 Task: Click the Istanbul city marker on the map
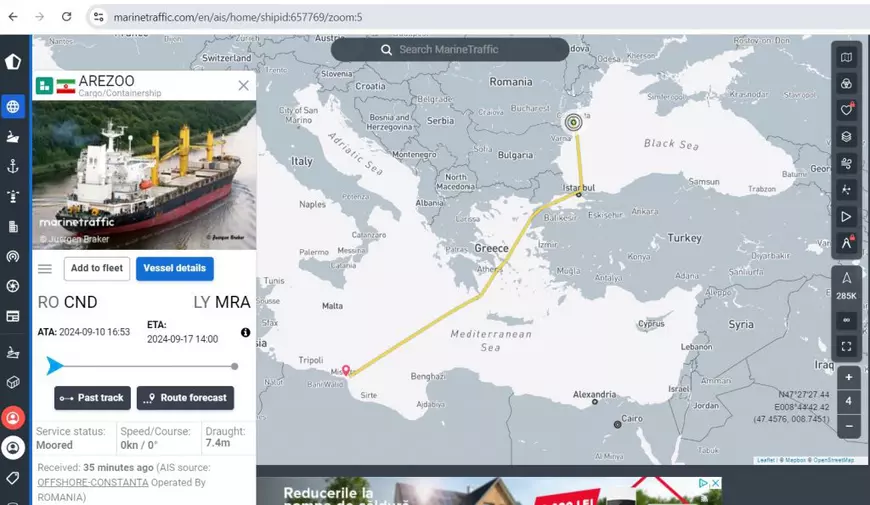[578, 194]
